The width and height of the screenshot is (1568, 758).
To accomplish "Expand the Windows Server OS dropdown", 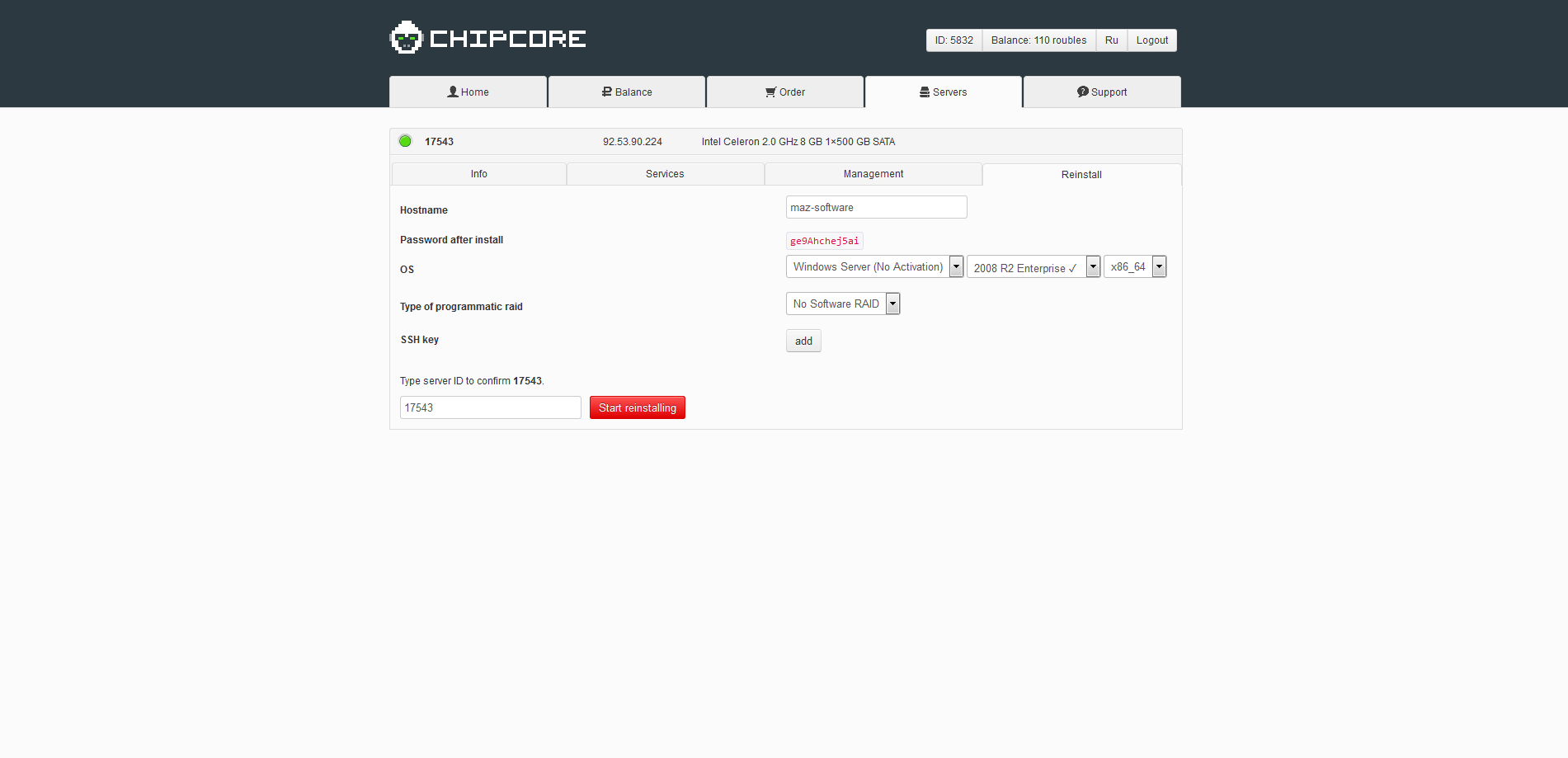I will pos(874,267).
